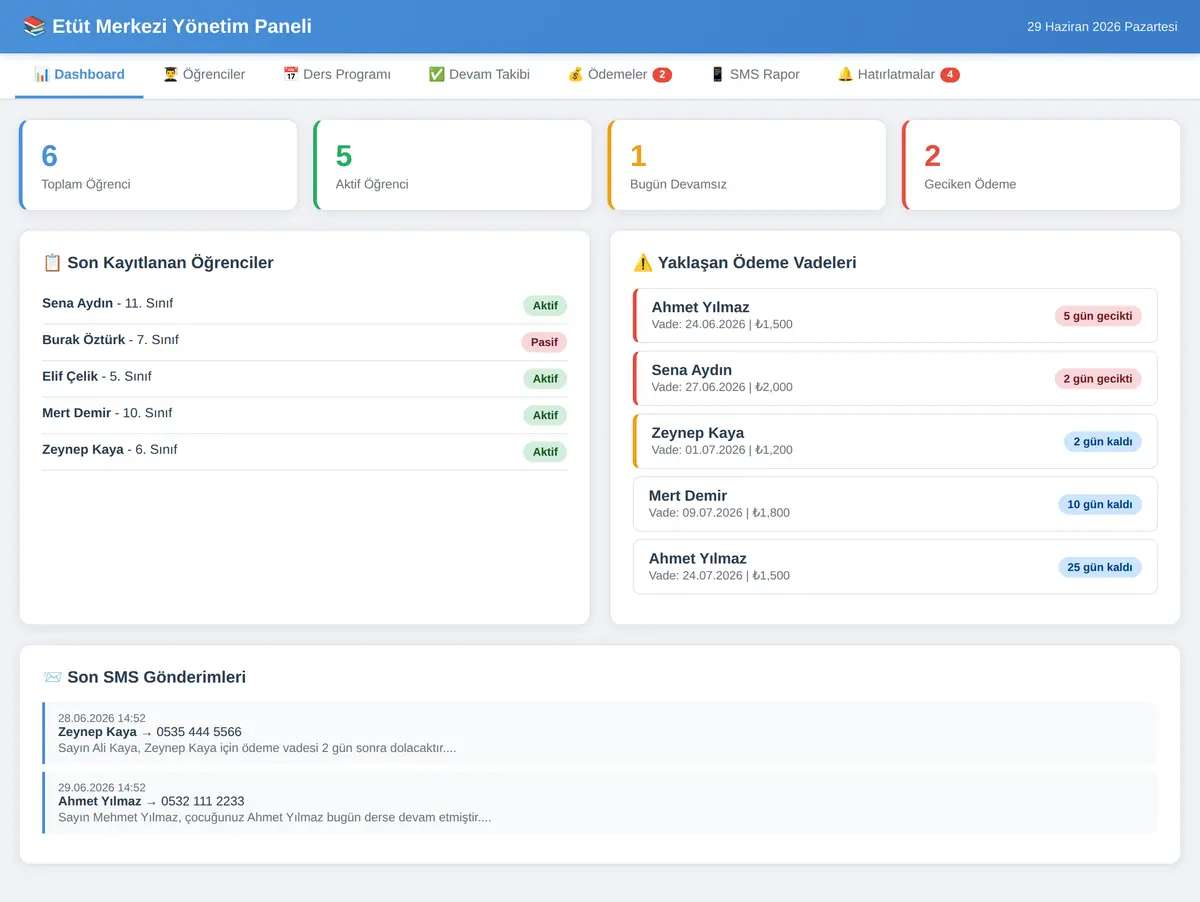This screenshot has width=1200, height=902.
Task: Open Mert Demir payment due 09.07.2026
Action: pos(895,504)
